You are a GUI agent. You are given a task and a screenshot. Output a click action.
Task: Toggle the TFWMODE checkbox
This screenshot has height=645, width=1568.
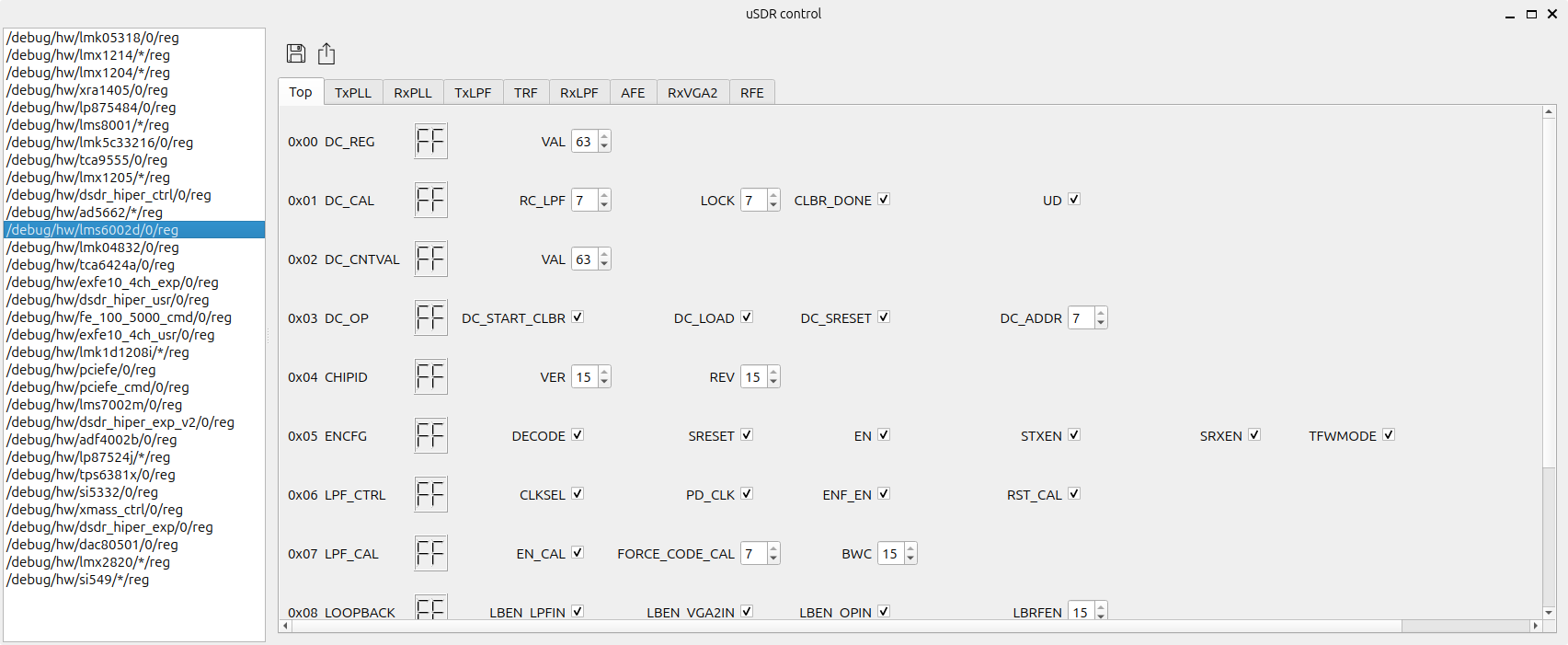(1389, 435)
